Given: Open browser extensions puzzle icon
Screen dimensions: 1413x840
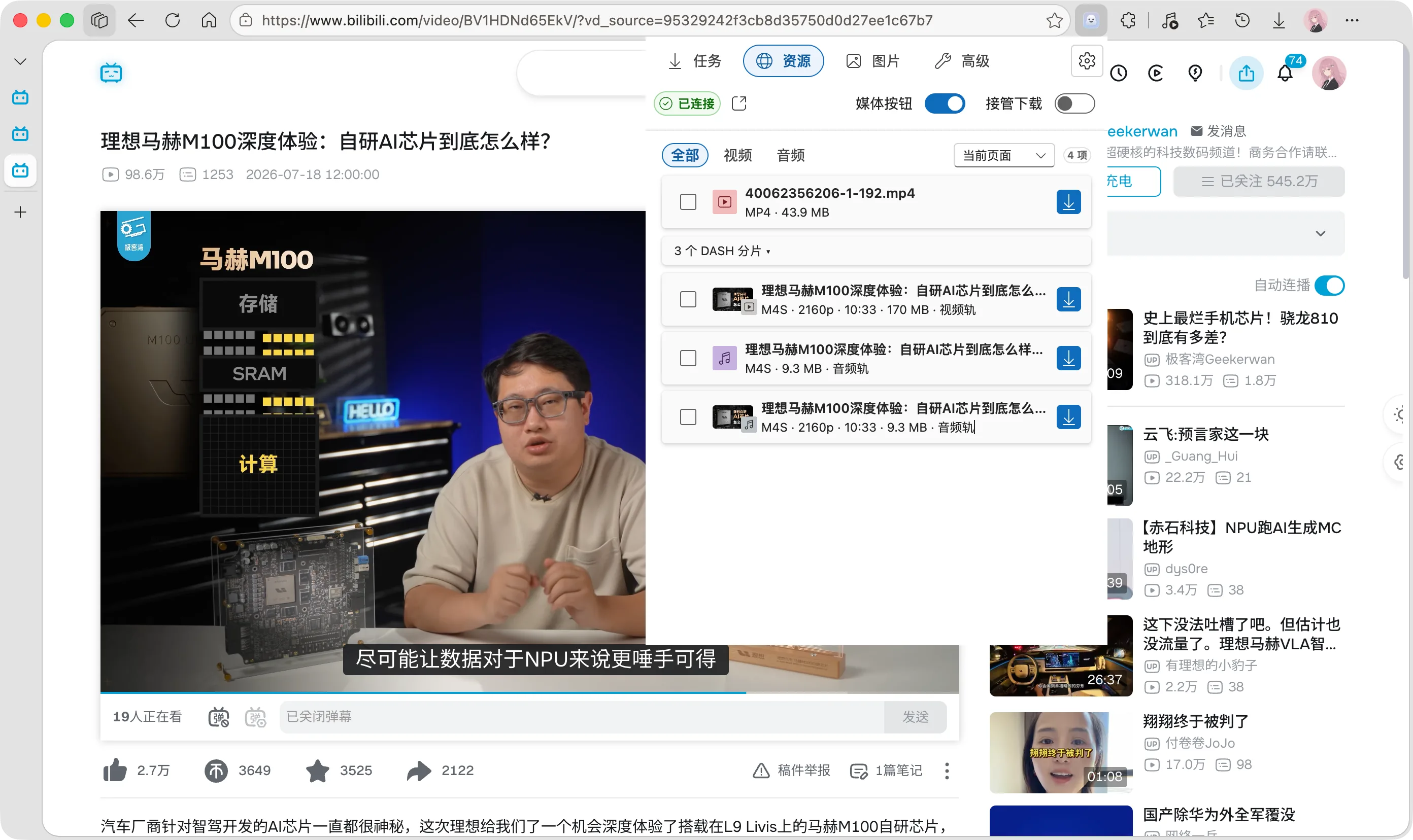Looking at the screenshot, I should coord(1128,21).
